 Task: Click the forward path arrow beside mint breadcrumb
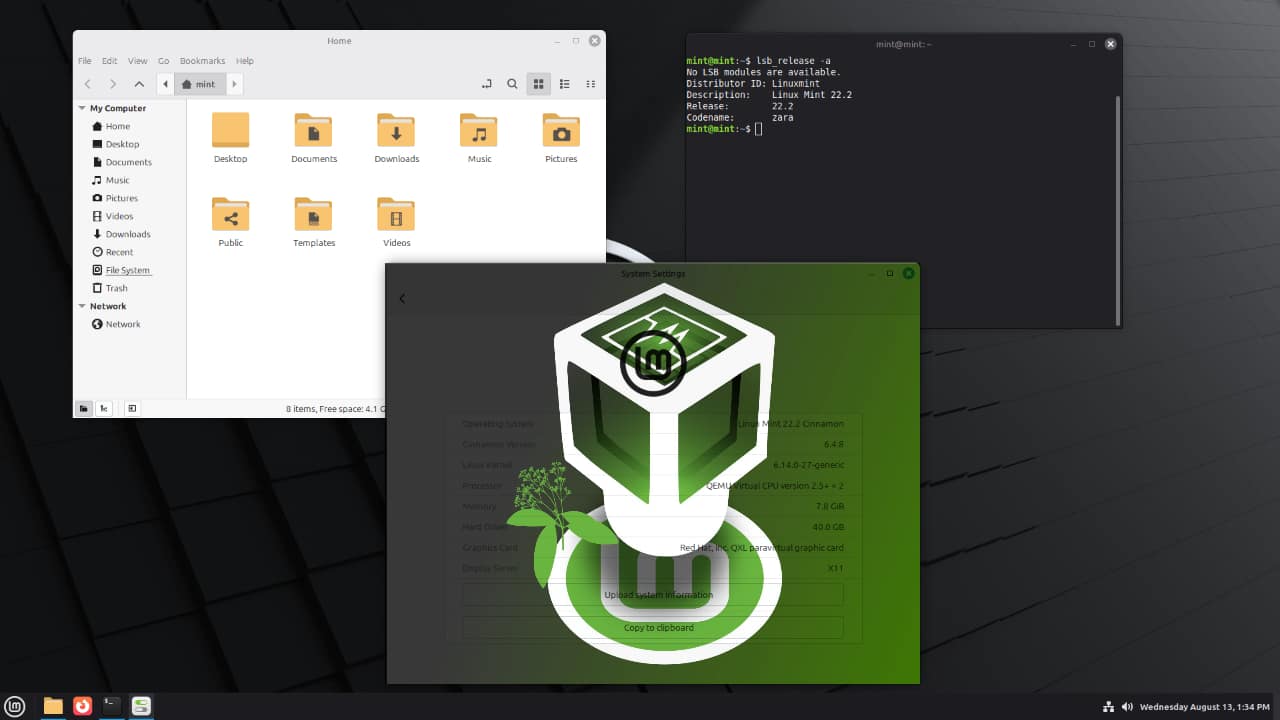(234, 84)
